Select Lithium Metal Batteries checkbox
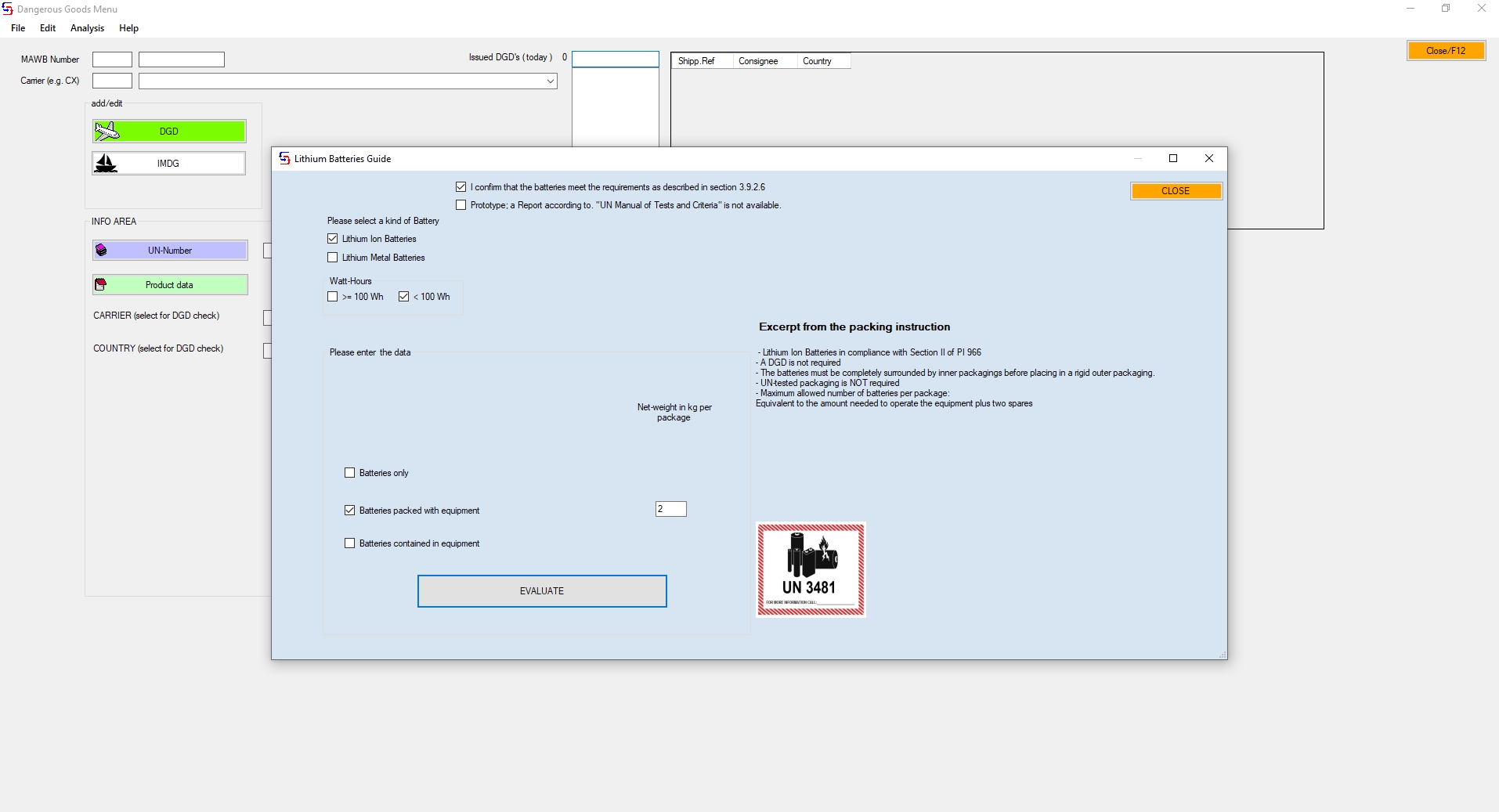Image resolution: width=1499 pixels, height=812 pixels. click(x=333, y=258)
